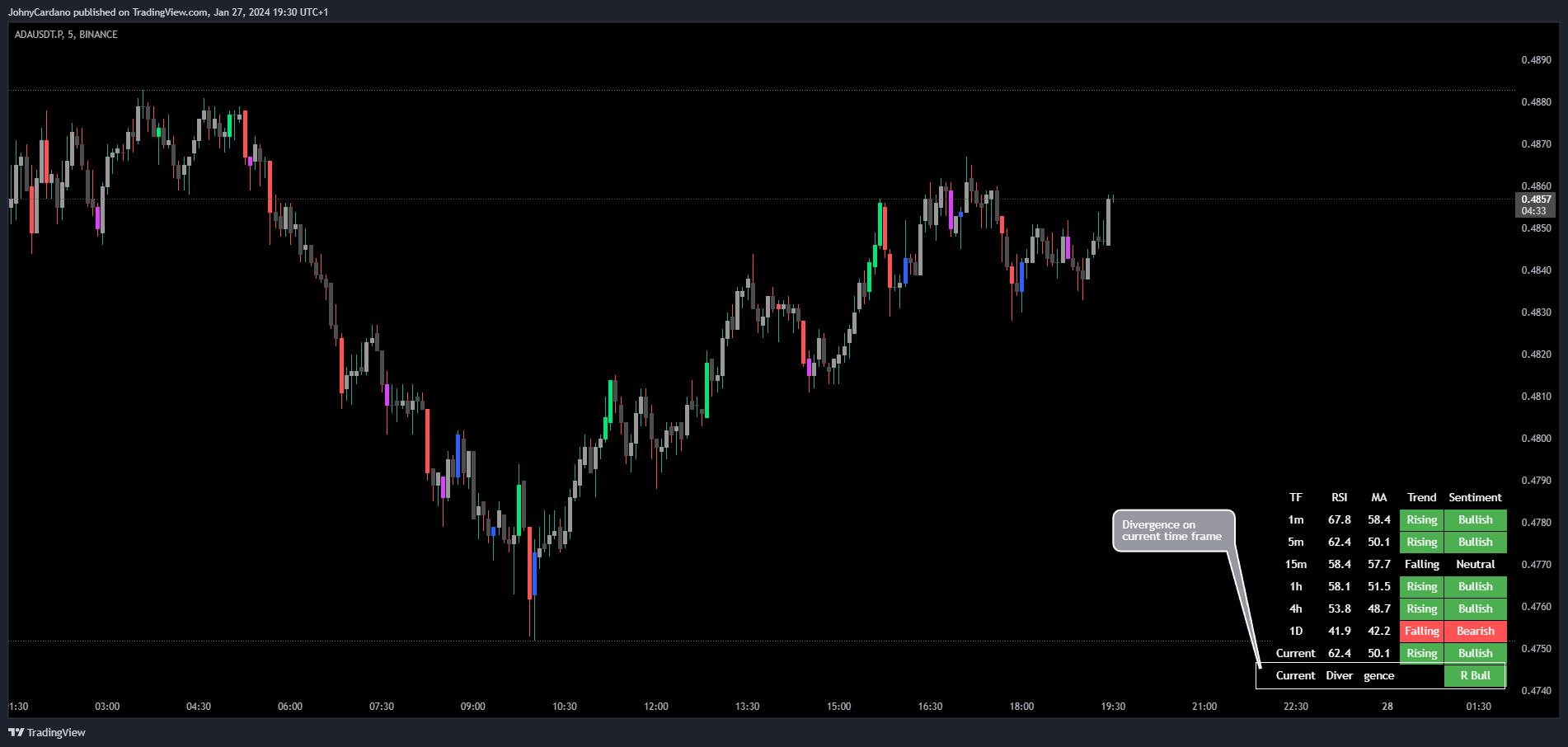Click the Divergence on current time frame callout
This screenshot has height=747, width=1568.
click(1173, 530)
